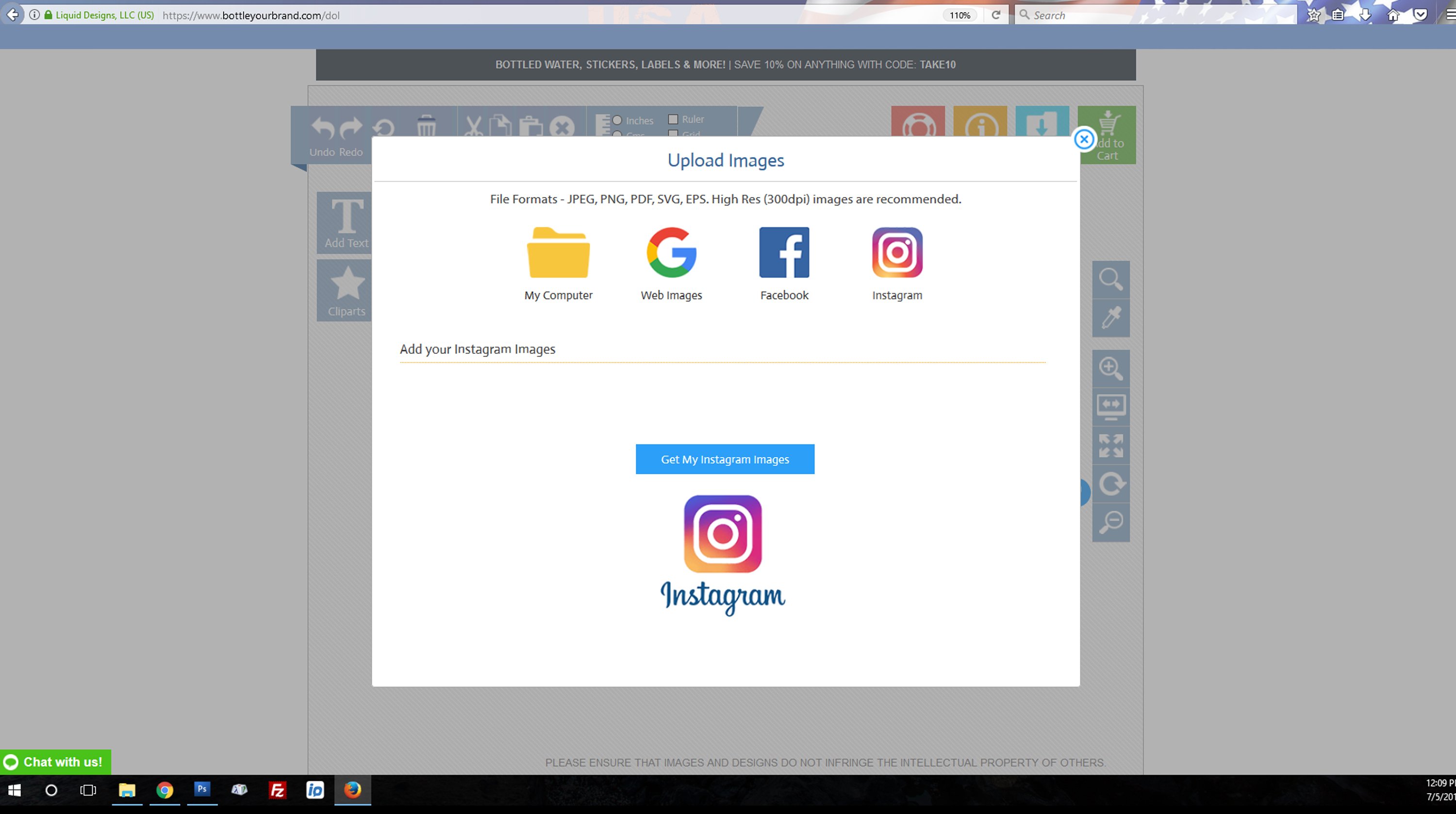Close the Upload Images dialog

point(1084,139)
